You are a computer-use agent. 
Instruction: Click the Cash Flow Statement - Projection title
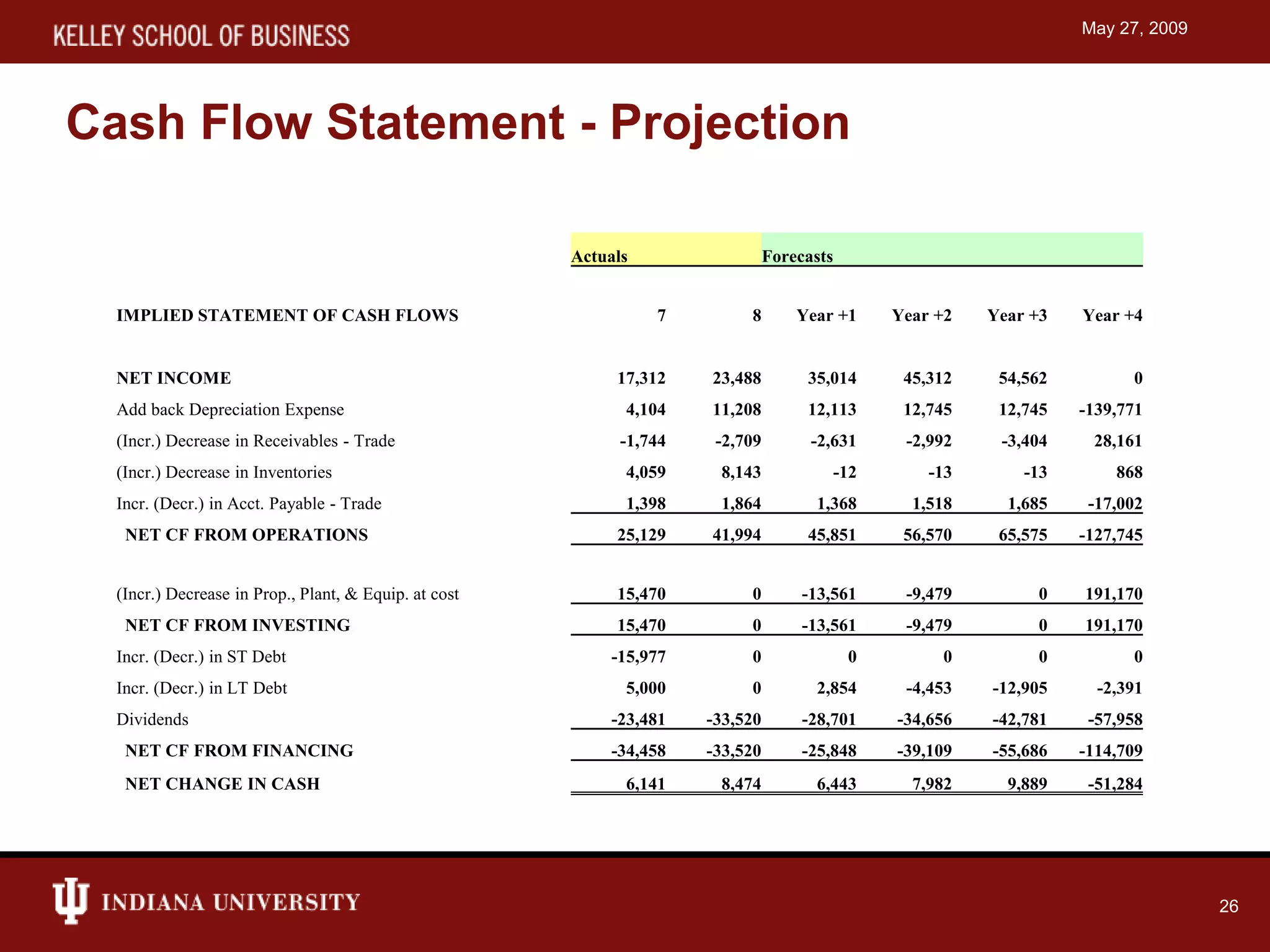point(458,122)
